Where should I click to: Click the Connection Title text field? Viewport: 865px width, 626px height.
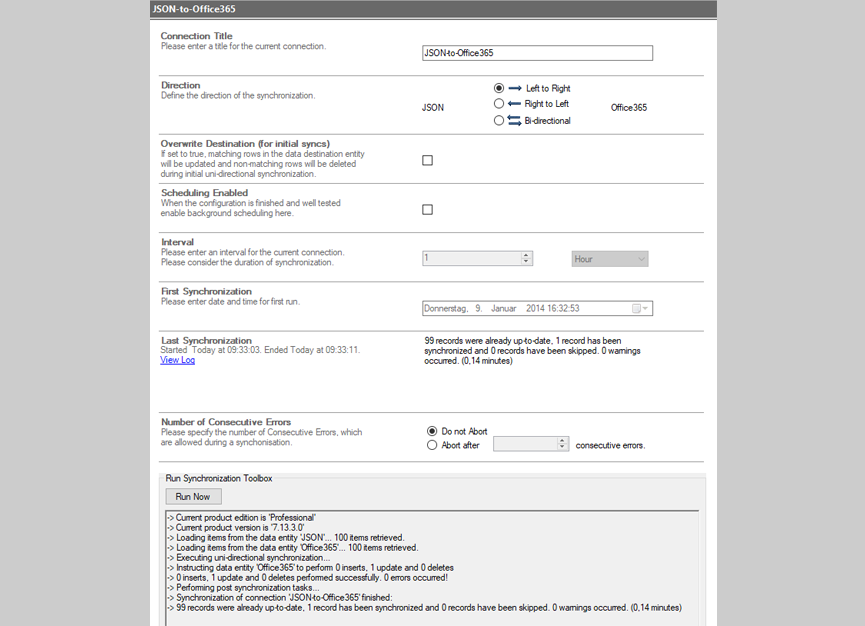coord(537,54)
